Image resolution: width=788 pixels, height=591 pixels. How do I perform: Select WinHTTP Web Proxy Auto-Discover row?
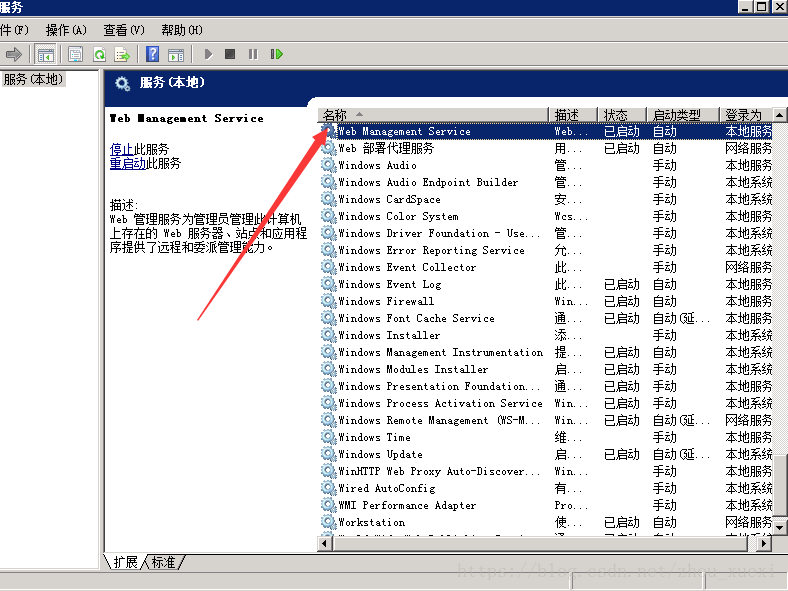547,471
